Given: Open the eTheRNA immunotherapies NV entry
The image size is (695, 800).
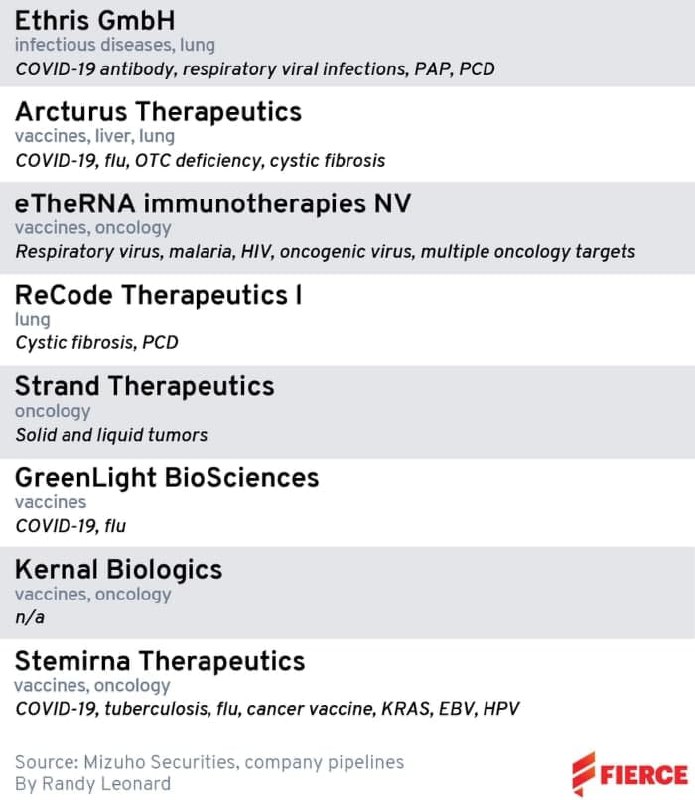Looking at the screenshot, I should [x=213, y=204].
